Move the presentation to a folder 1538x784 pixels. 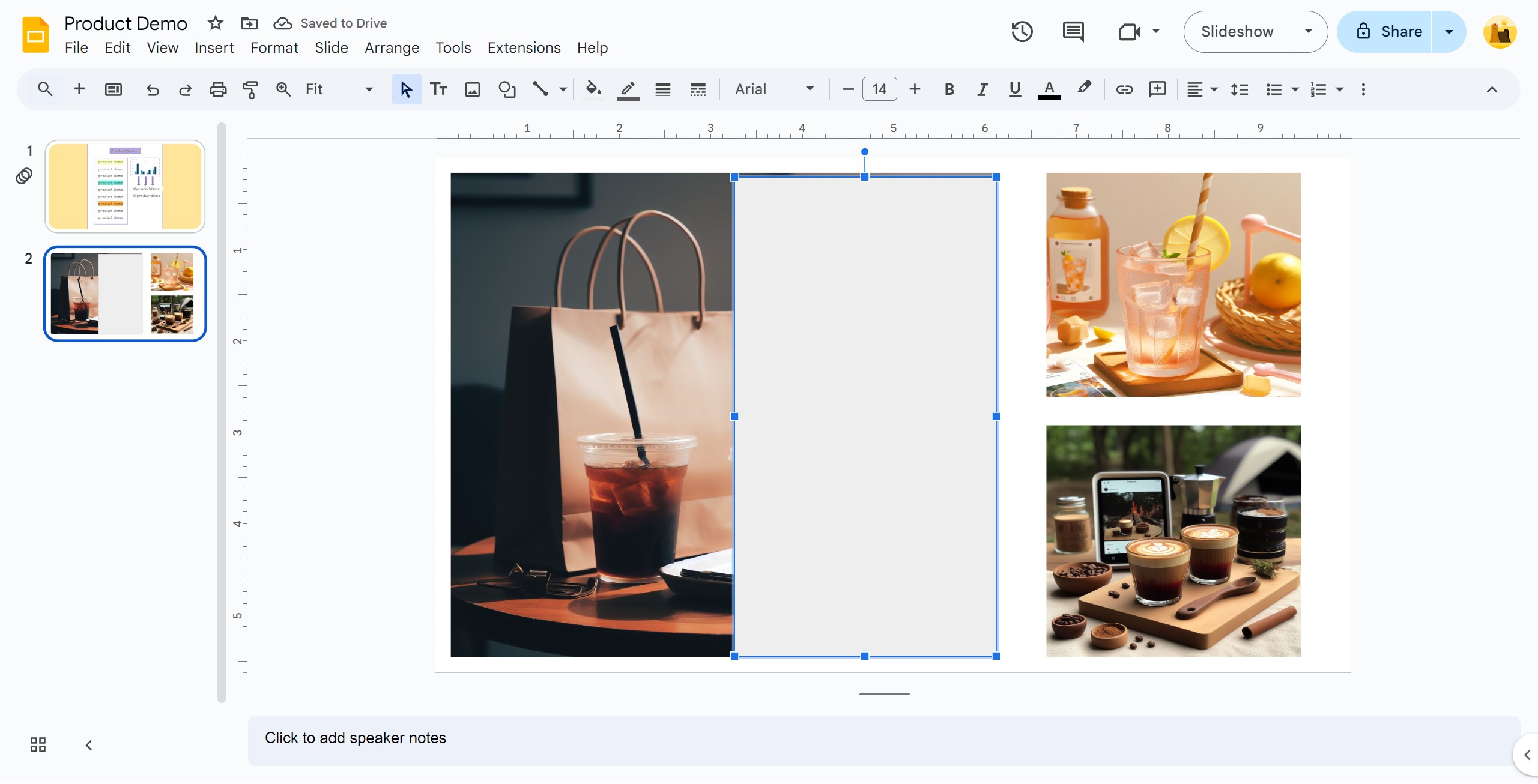click(x=249, y=23)
